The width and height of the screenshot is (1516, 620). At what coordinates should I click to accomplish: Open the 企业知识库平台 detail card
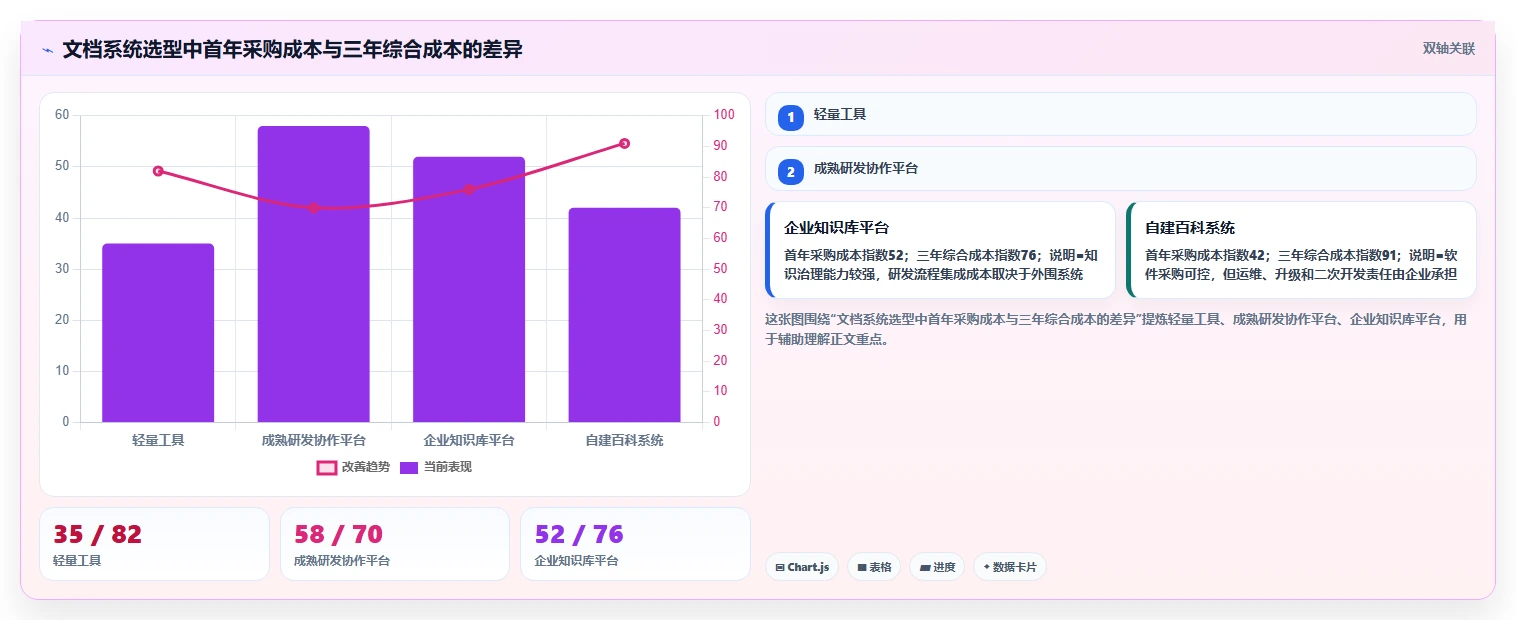click(x=940, y=250)
